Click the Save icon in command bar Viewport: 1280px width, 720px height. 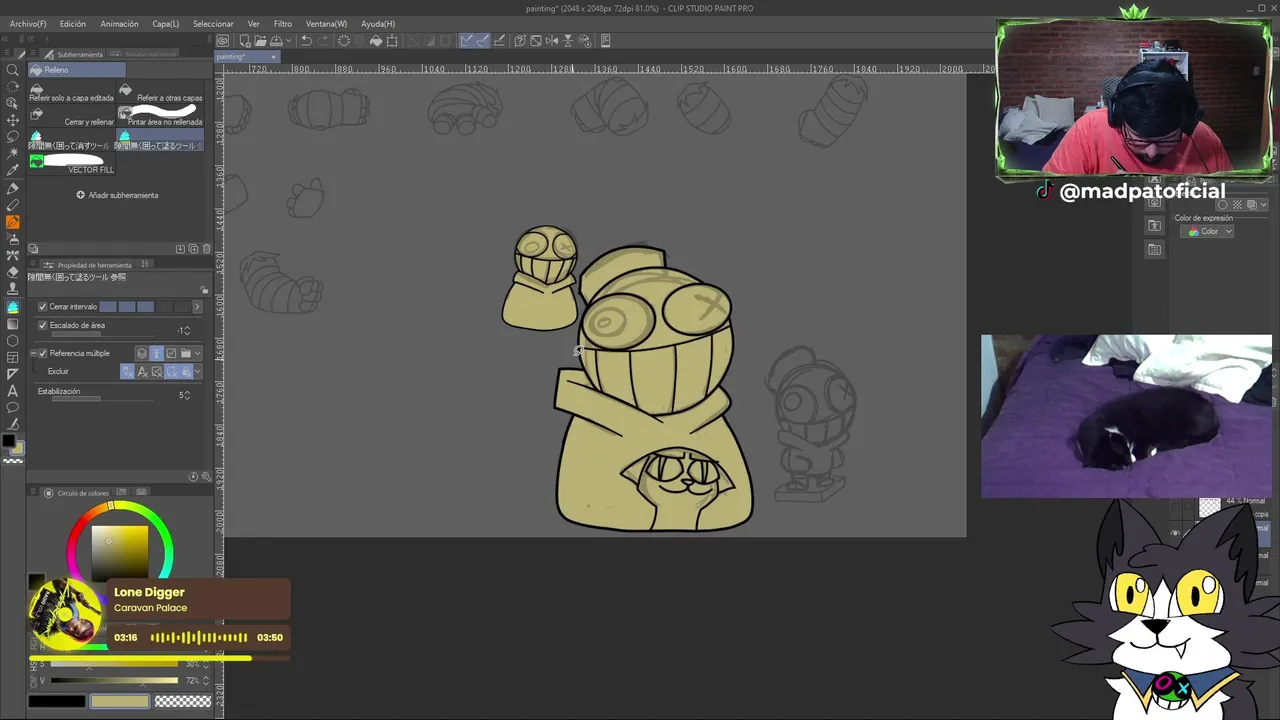[x=276, y=41]
